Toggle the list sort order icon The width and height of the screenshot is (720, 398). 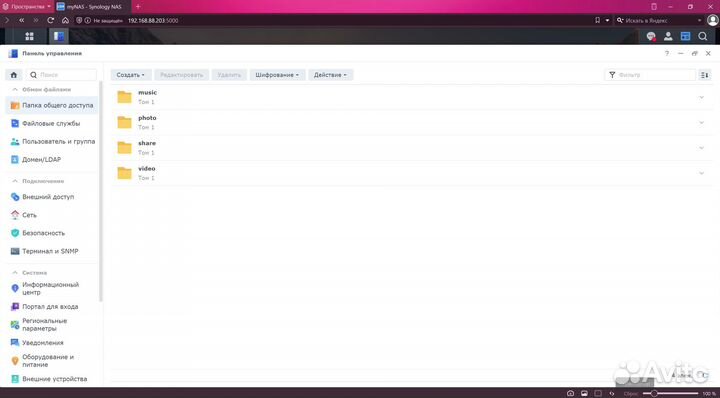pyautogui.click(x=704, y=75)
